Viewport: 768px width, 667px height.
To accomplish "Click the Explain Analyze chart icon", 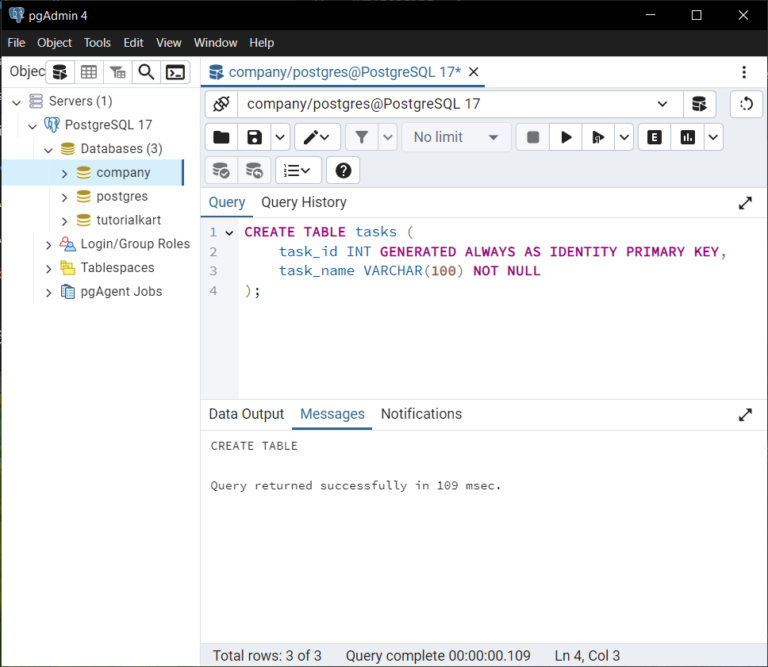I will [688, 137].
